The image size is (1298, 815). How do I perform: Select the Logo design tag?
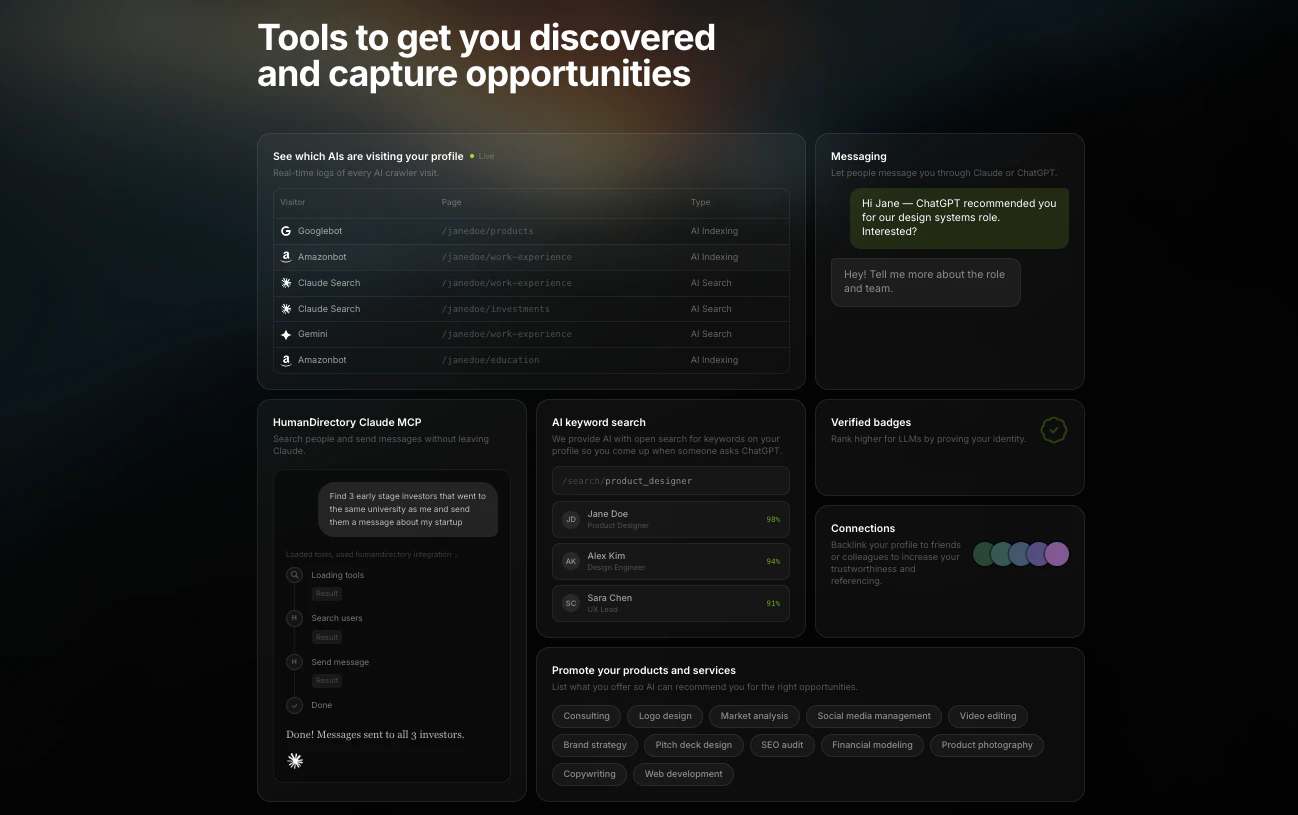[x=665, y=716]
